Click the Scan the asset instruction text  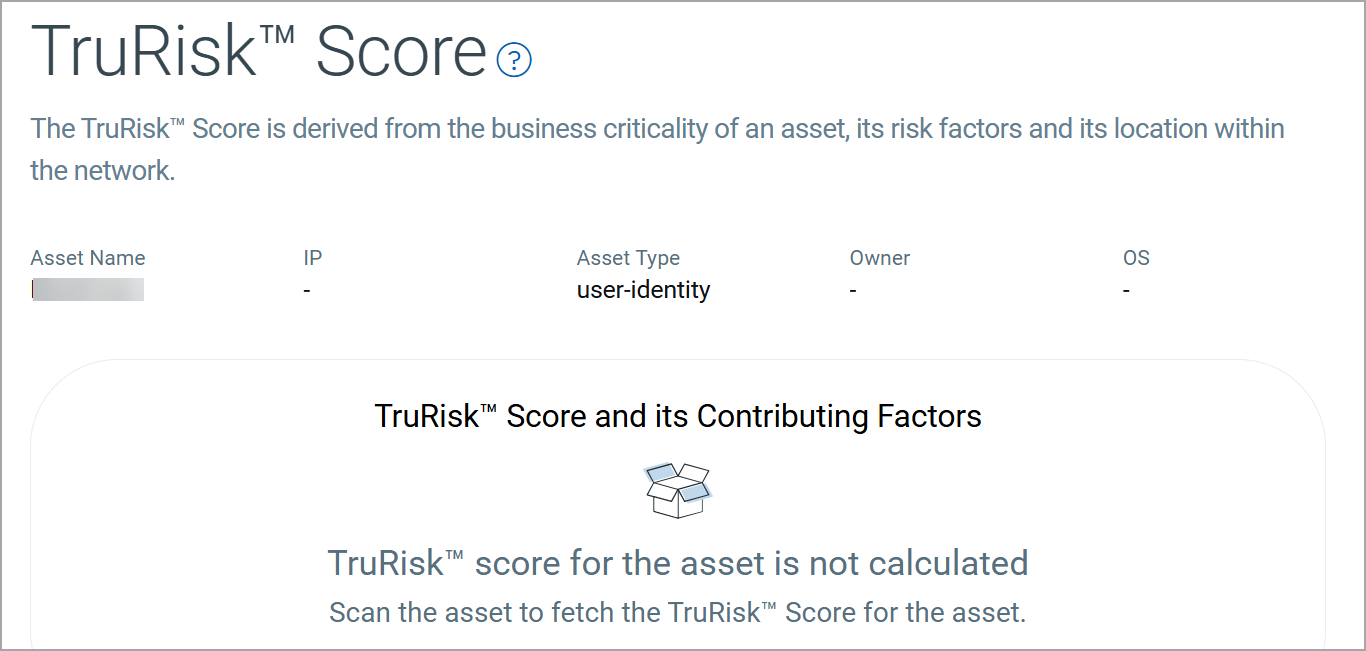pyautogui.click(x=678, y=612)
